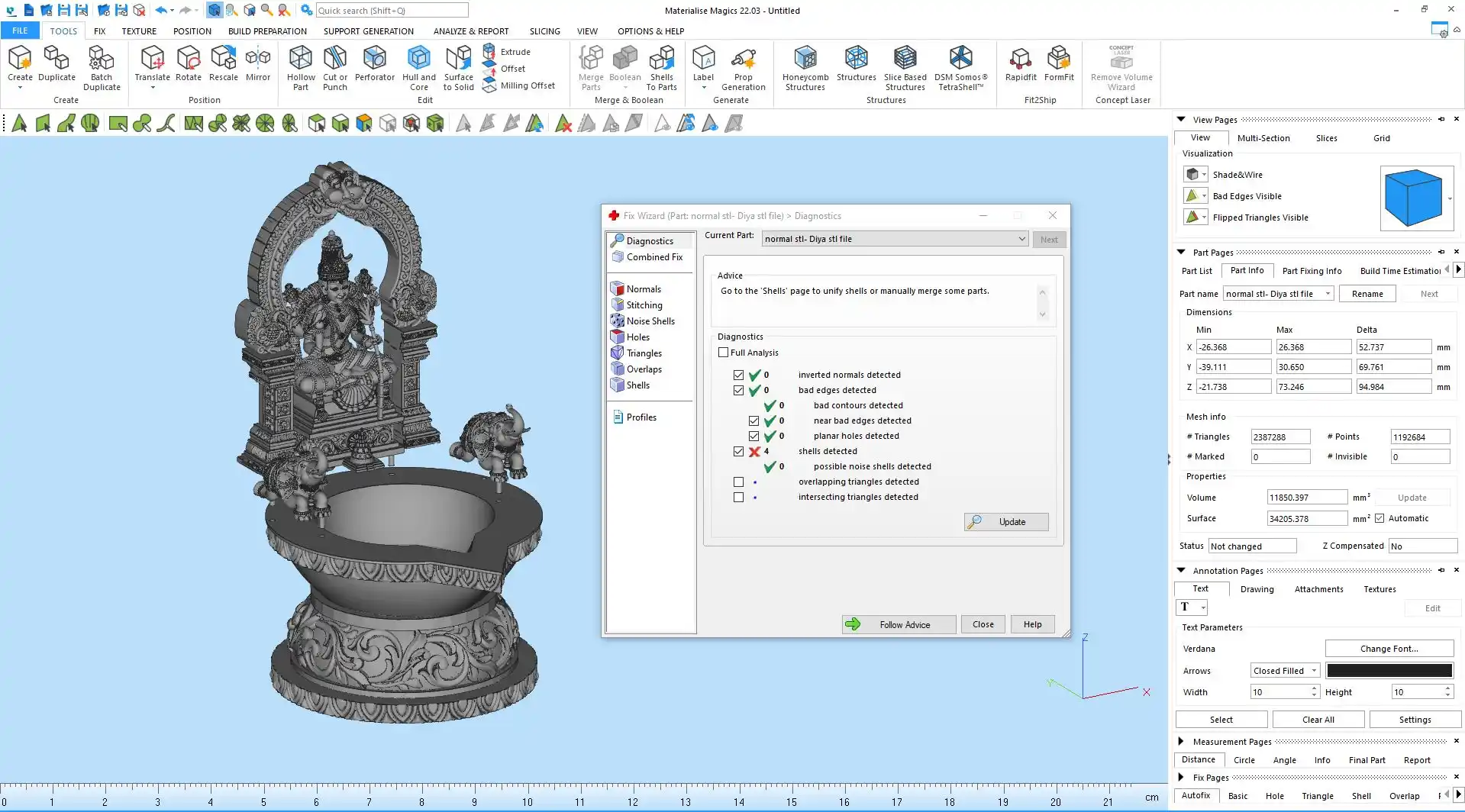Click the Change Font button
The width and height of the screenshot is (1465, 812).
(1389, 649)
